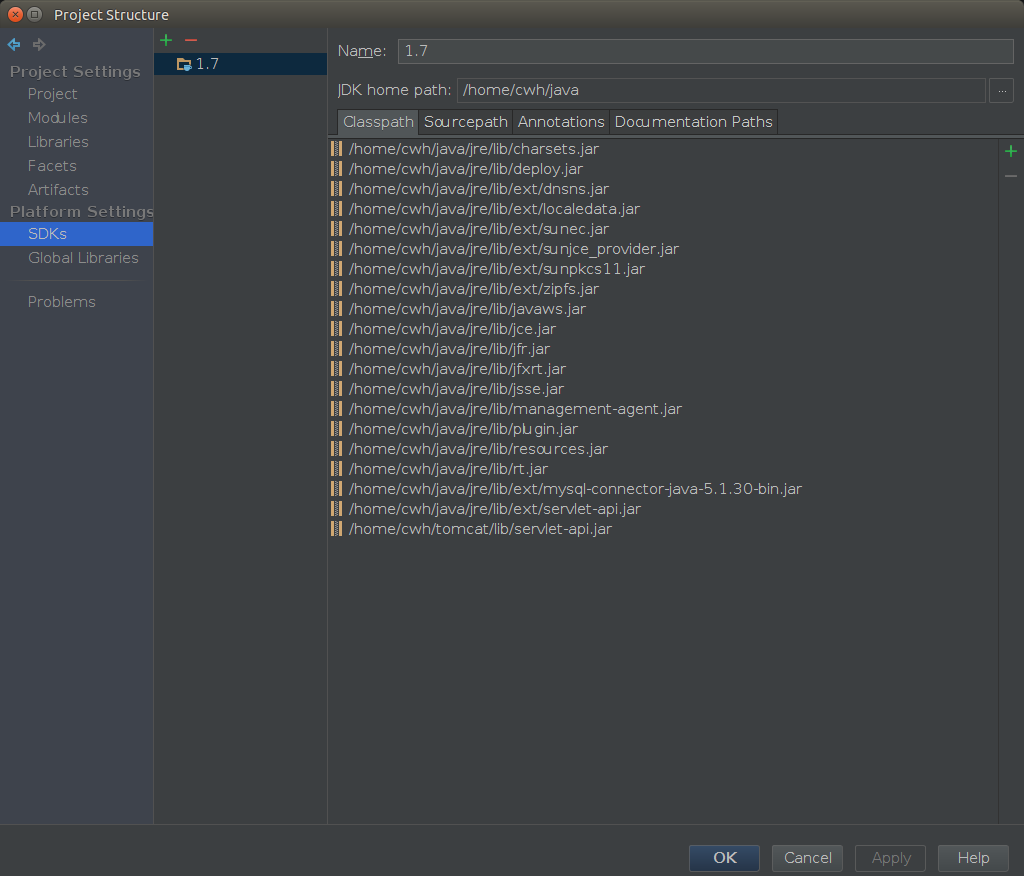Open the Documentation Paths tab
The image size is (1024, 876).
tap(693, 122)
